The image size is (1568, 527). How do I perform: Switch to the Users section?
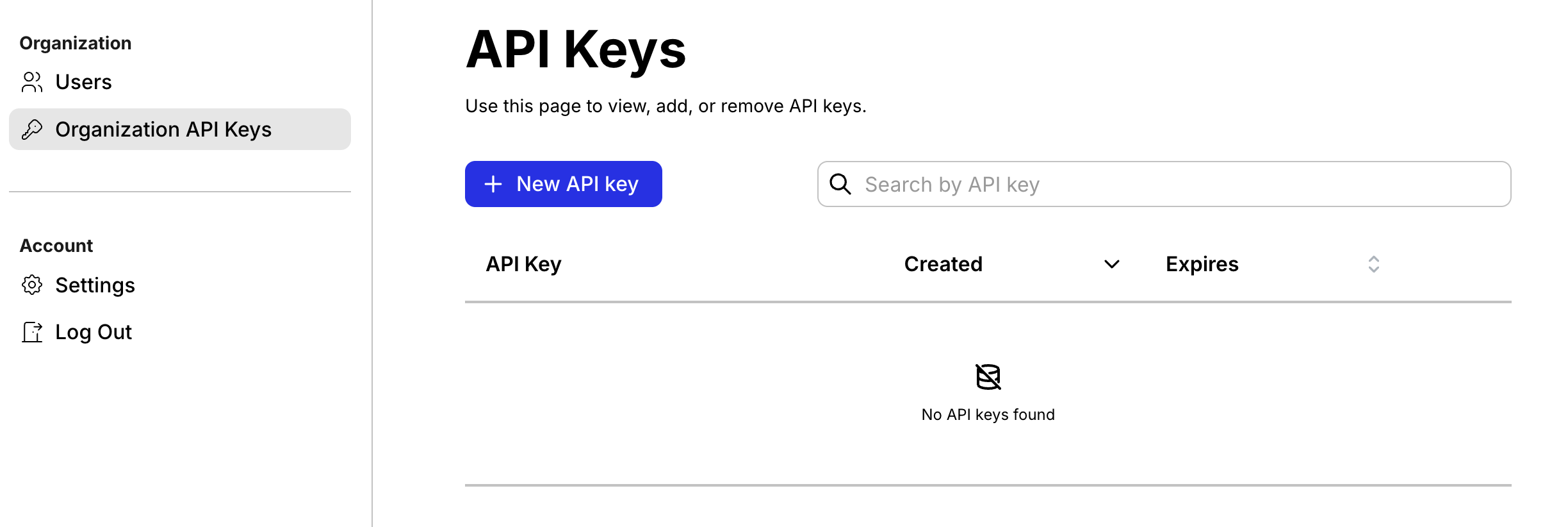tap(83, 81)
